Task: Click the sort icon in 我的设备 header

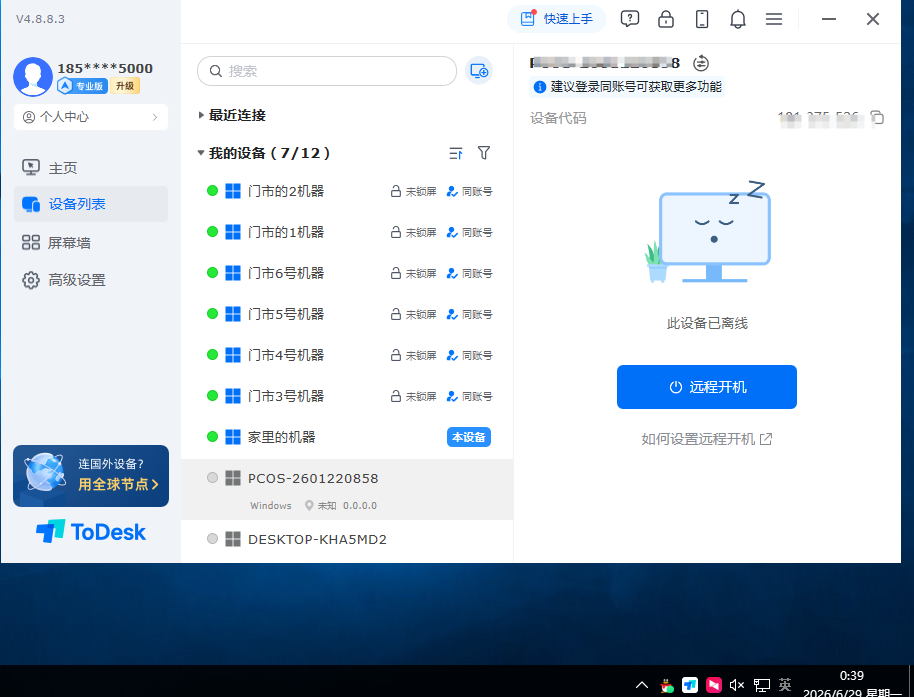Action: [x=456, y=153]
